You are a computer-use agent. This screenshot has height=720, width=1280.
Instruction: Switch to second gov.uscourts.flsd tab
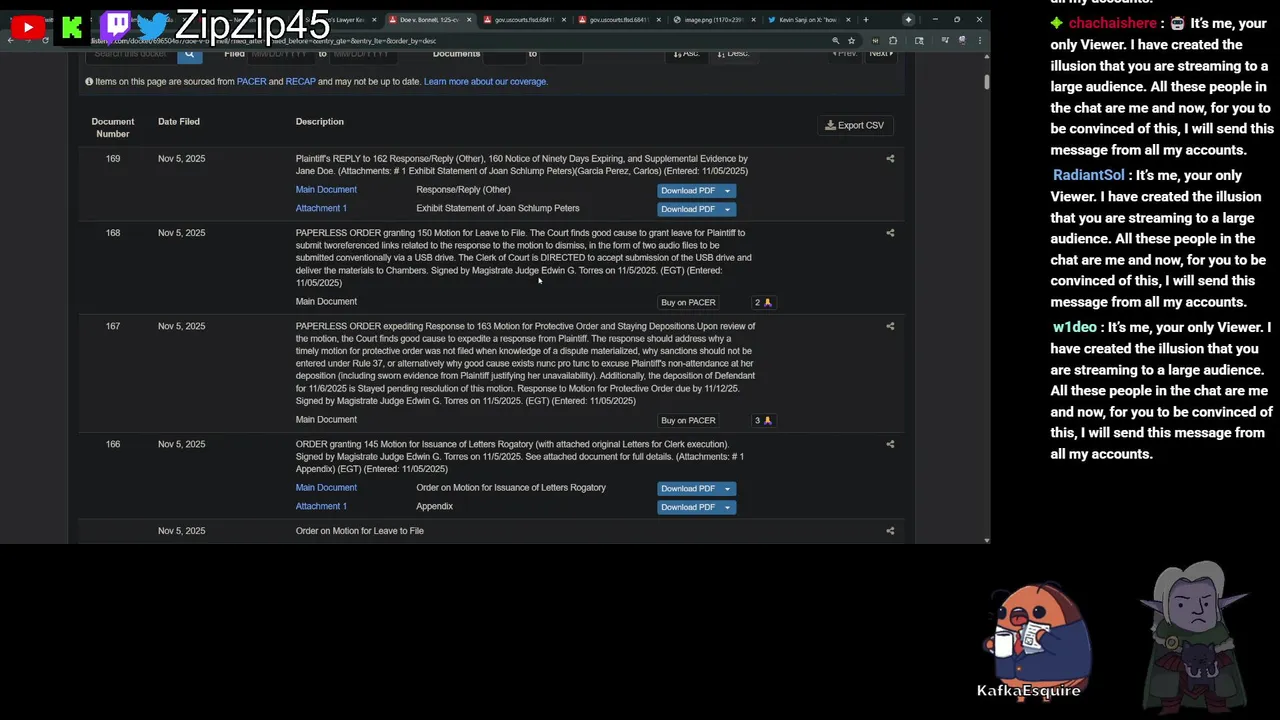click(619, 20)
